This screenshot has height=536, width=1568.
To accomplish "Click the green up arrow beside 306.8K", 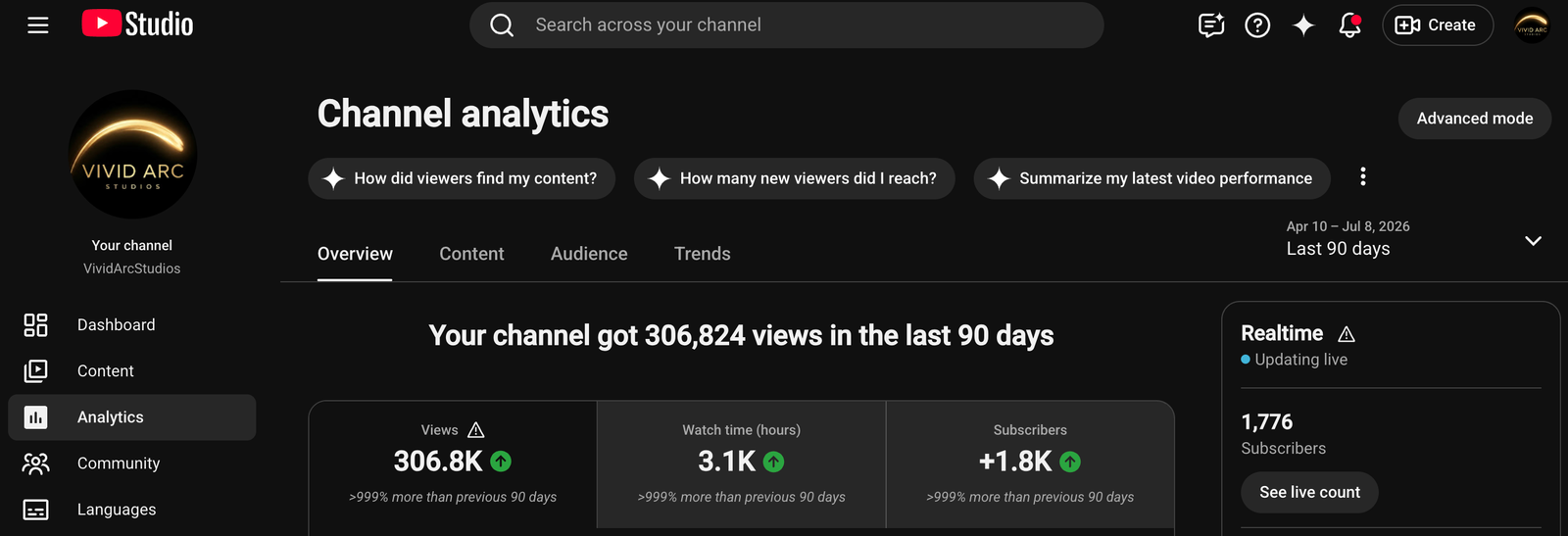I will [501, 462].
